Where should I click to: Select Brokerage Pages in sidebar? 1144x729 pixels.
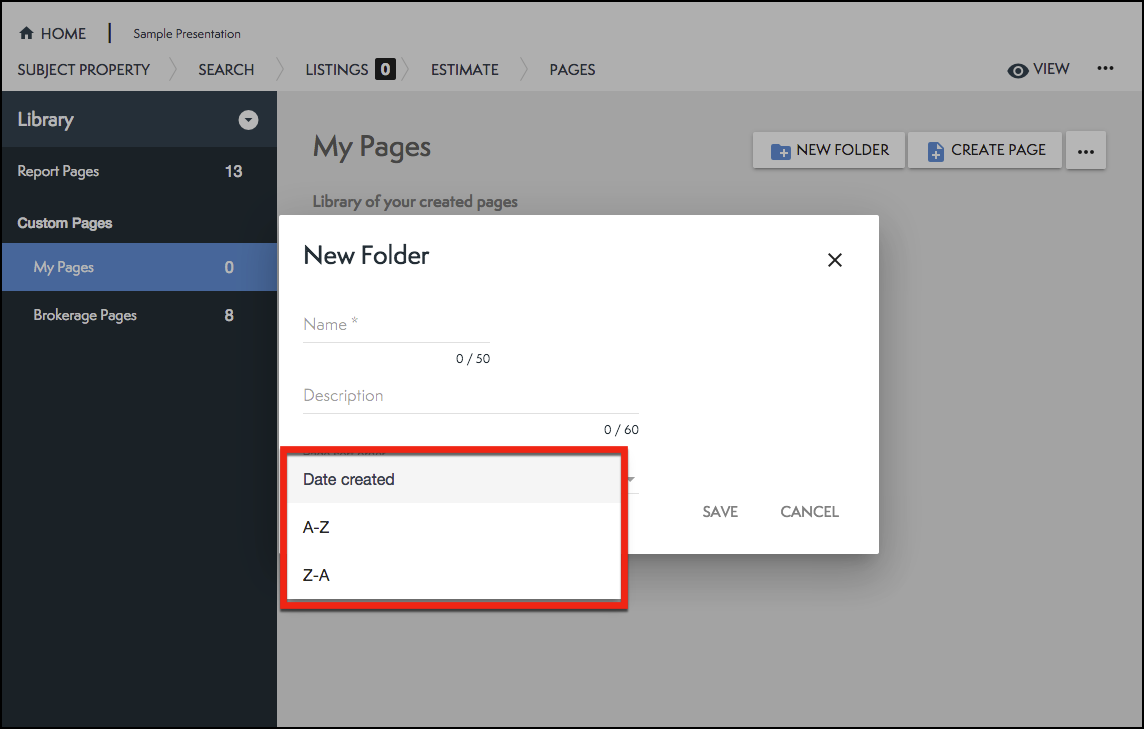(85, 315)
